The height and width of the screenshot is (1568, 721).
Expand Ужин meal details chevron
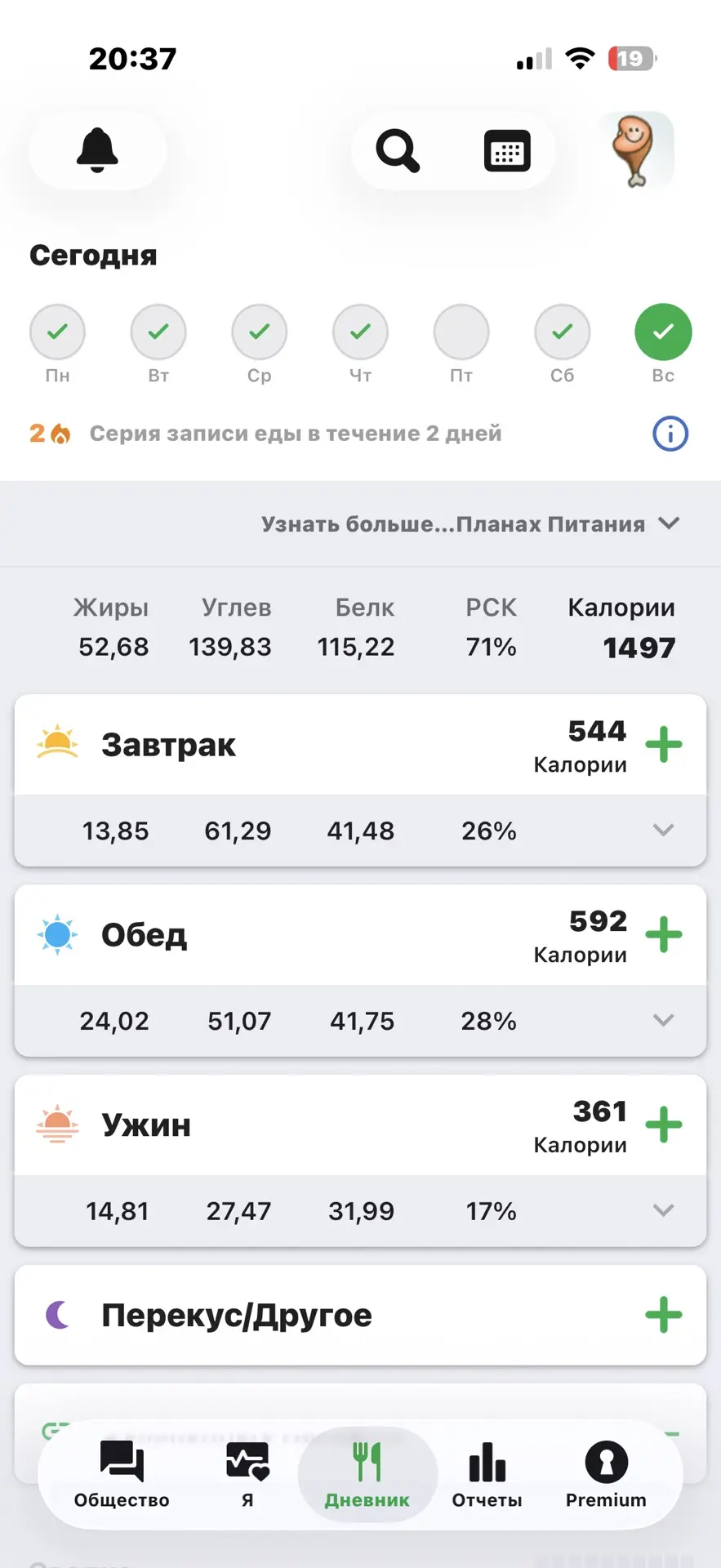pos(664,1210)
